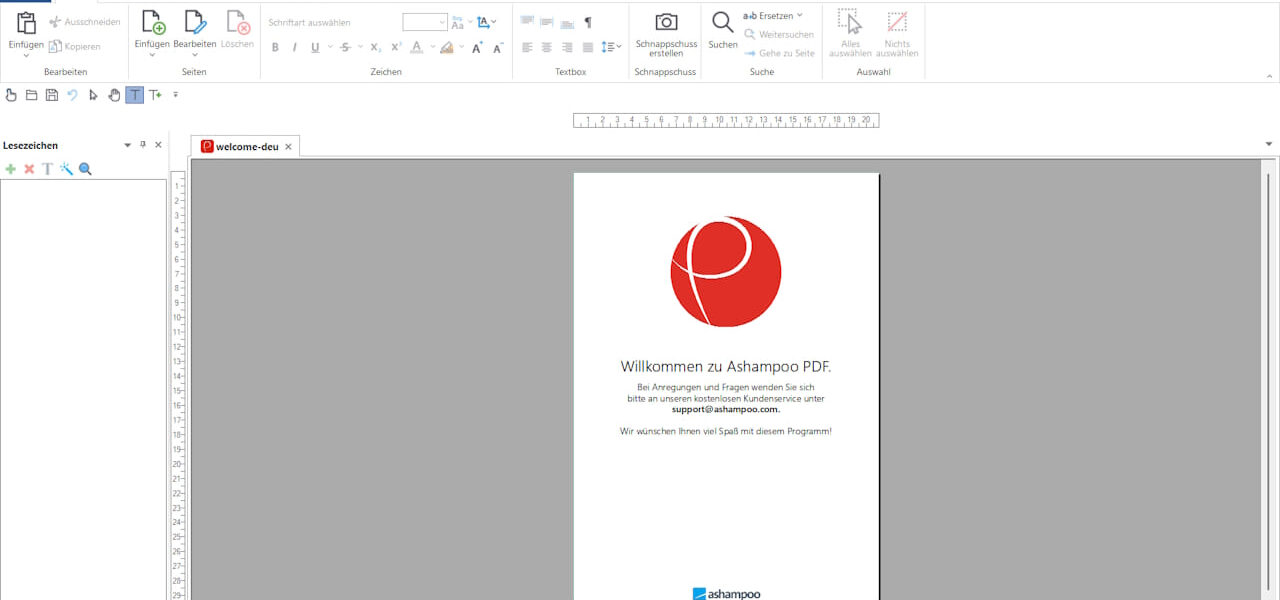Click Ausschneiden in the Bearbeiten group
The image size is (1280, 600).
(85, 22)
